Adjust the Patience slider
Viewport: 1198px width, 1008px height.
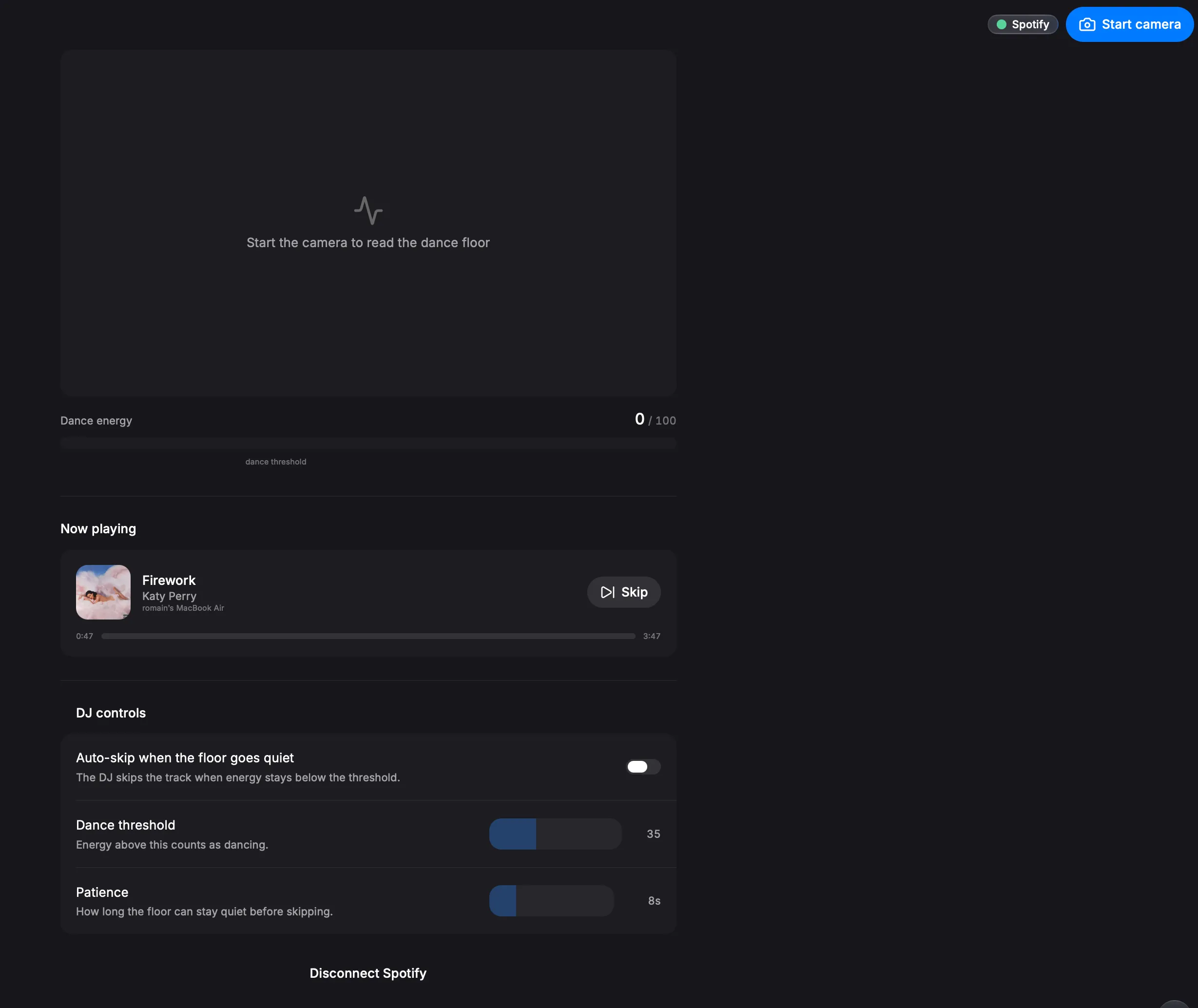(551, 901)
